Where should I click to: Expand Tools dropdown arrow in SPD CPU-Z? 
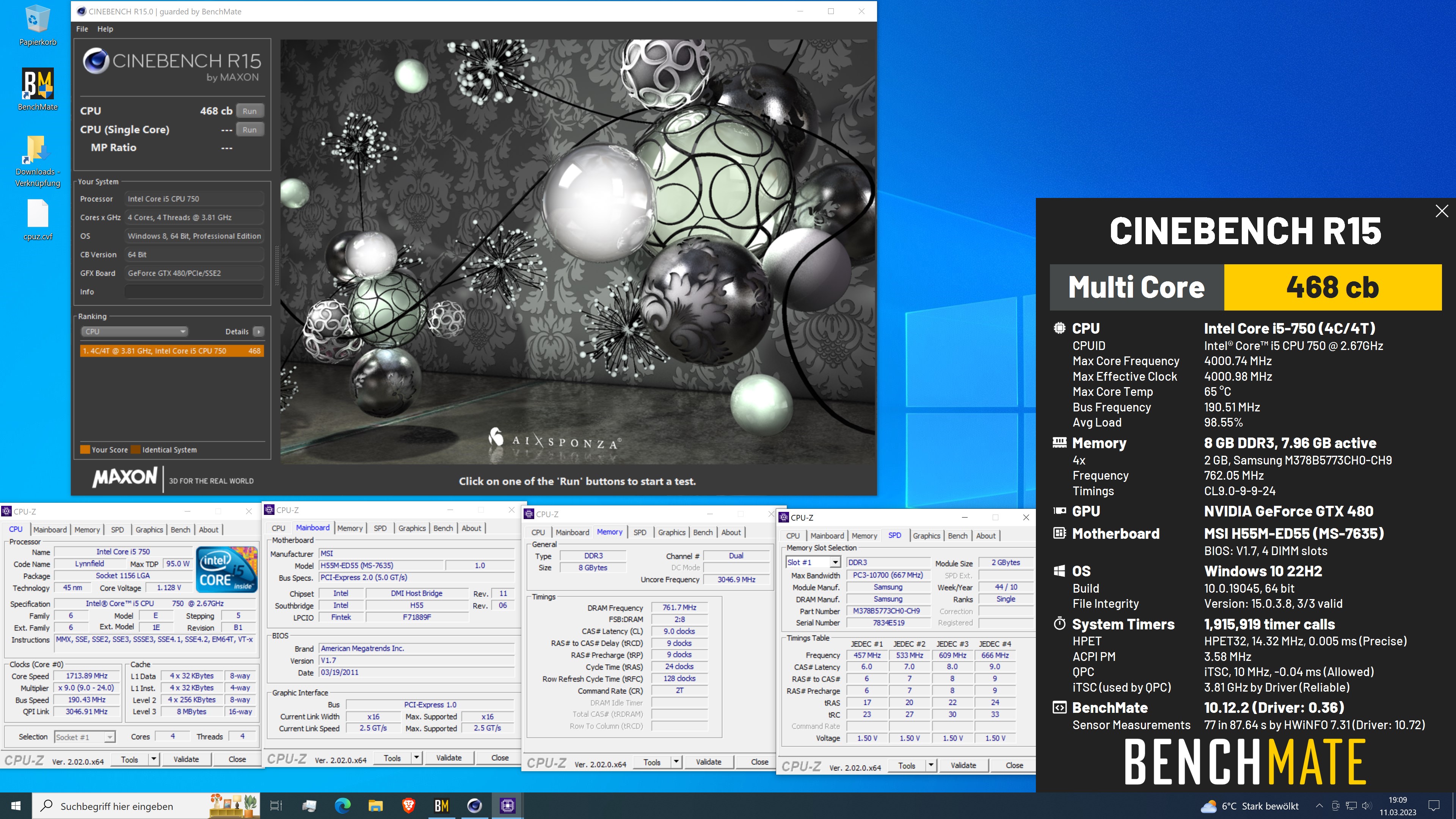931,765
